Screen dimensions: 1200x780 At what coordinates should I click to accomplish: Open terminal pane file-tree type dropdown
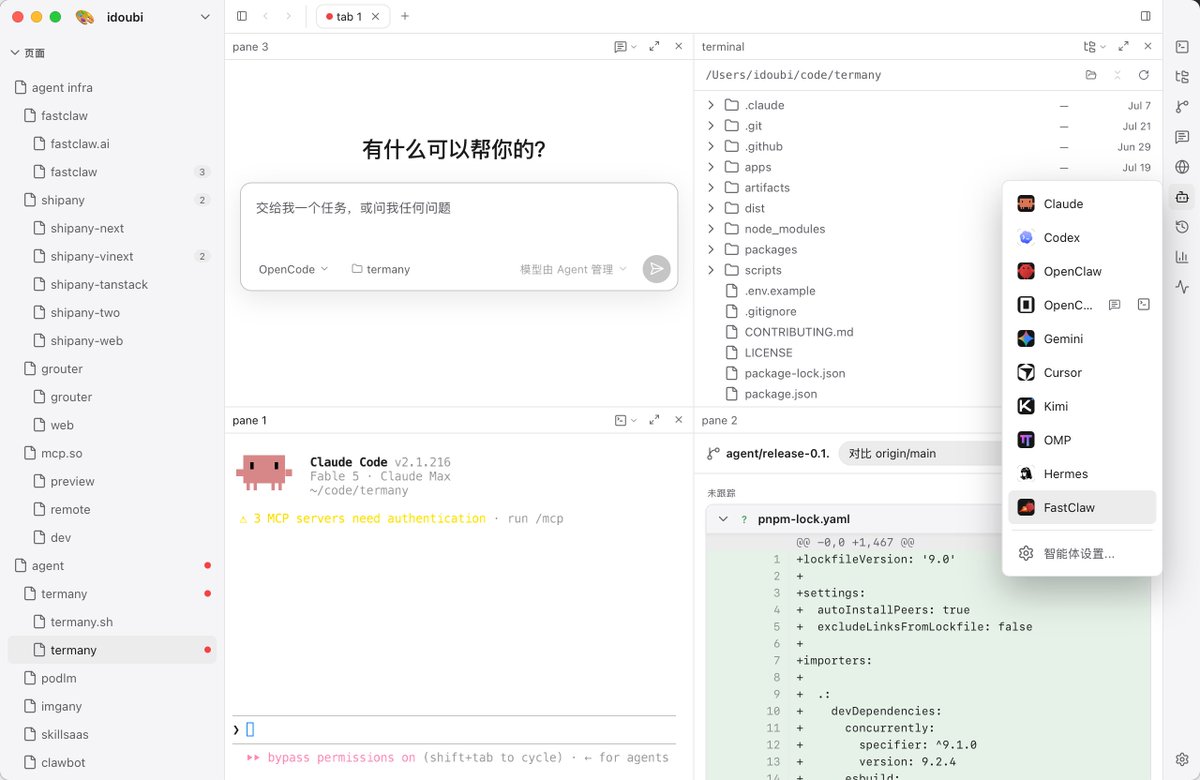pos(1095,47)
